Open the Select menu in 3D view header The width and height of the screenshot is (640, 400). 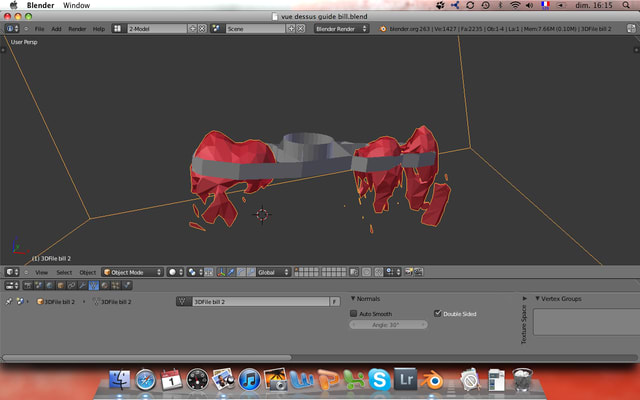point(64,272)
